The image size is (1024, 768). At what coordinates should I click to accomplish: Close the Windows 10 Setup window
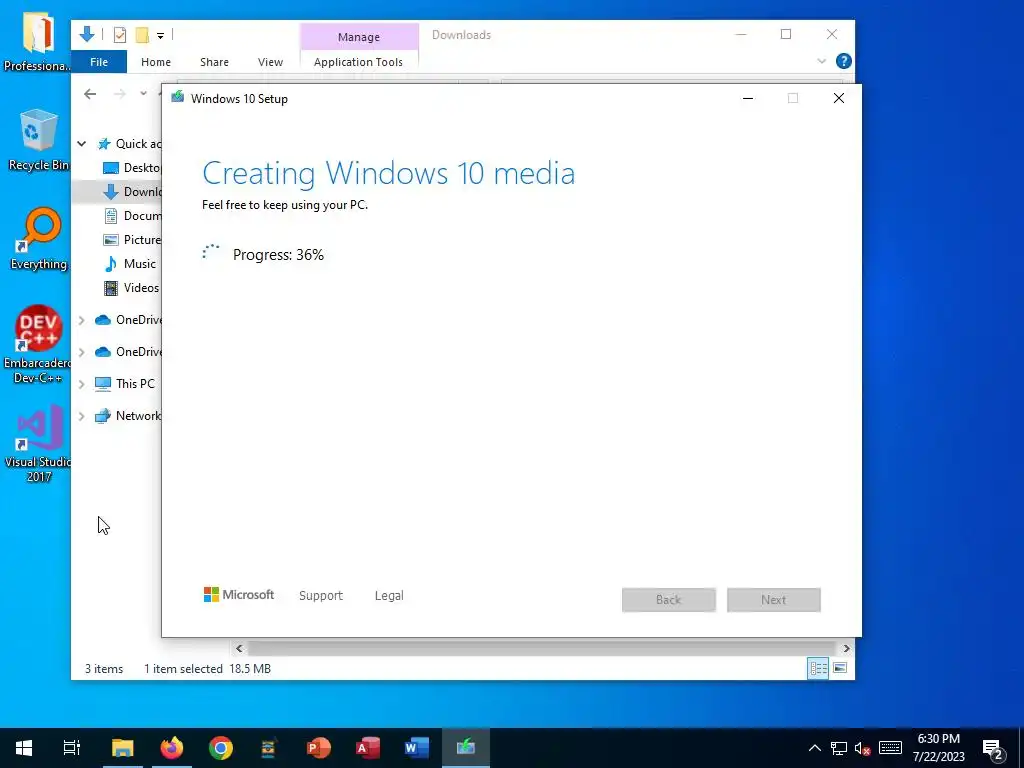pos(839,98)
